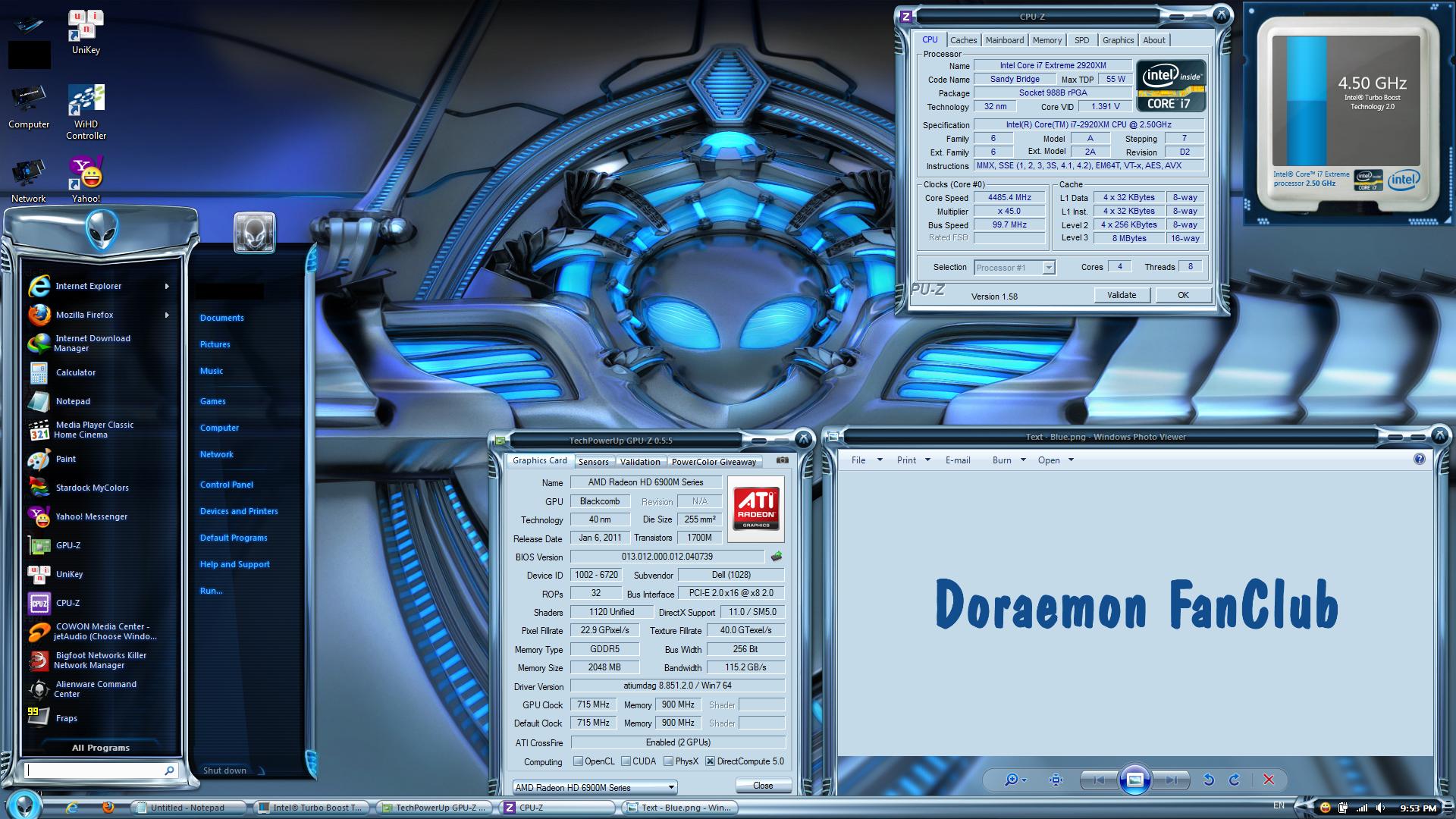The height and width of the screenshot is (819, 1456).
Task: Open Bigfoot Networks Killer Network Manager
Action: point(100,661)
